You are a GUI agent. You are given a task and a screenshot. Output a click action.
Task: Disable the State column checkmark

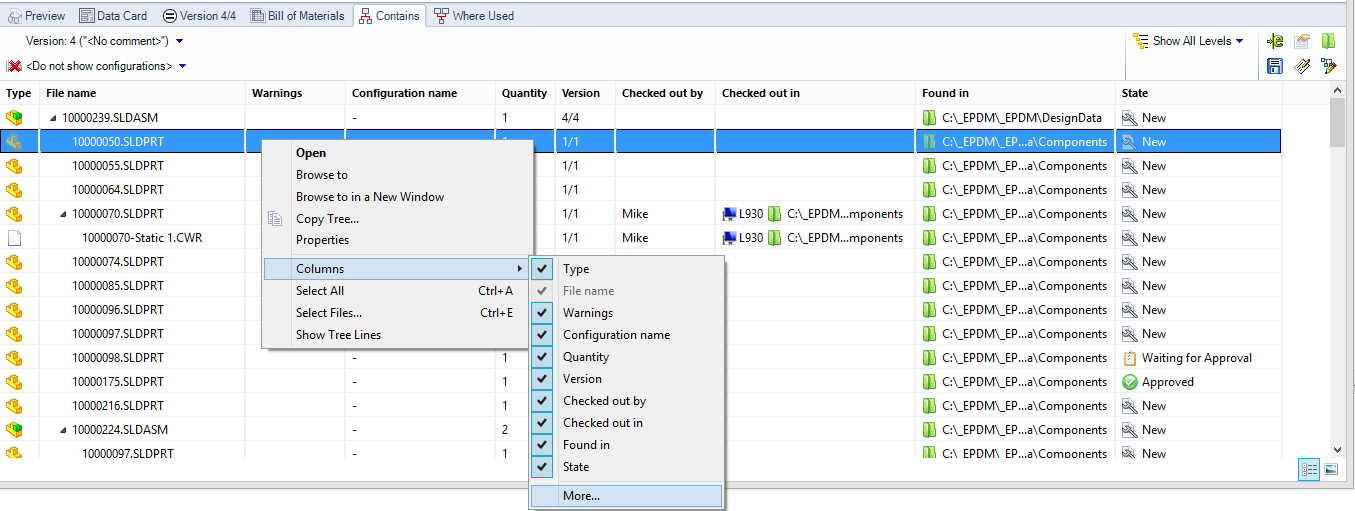[x=542, y=467]
